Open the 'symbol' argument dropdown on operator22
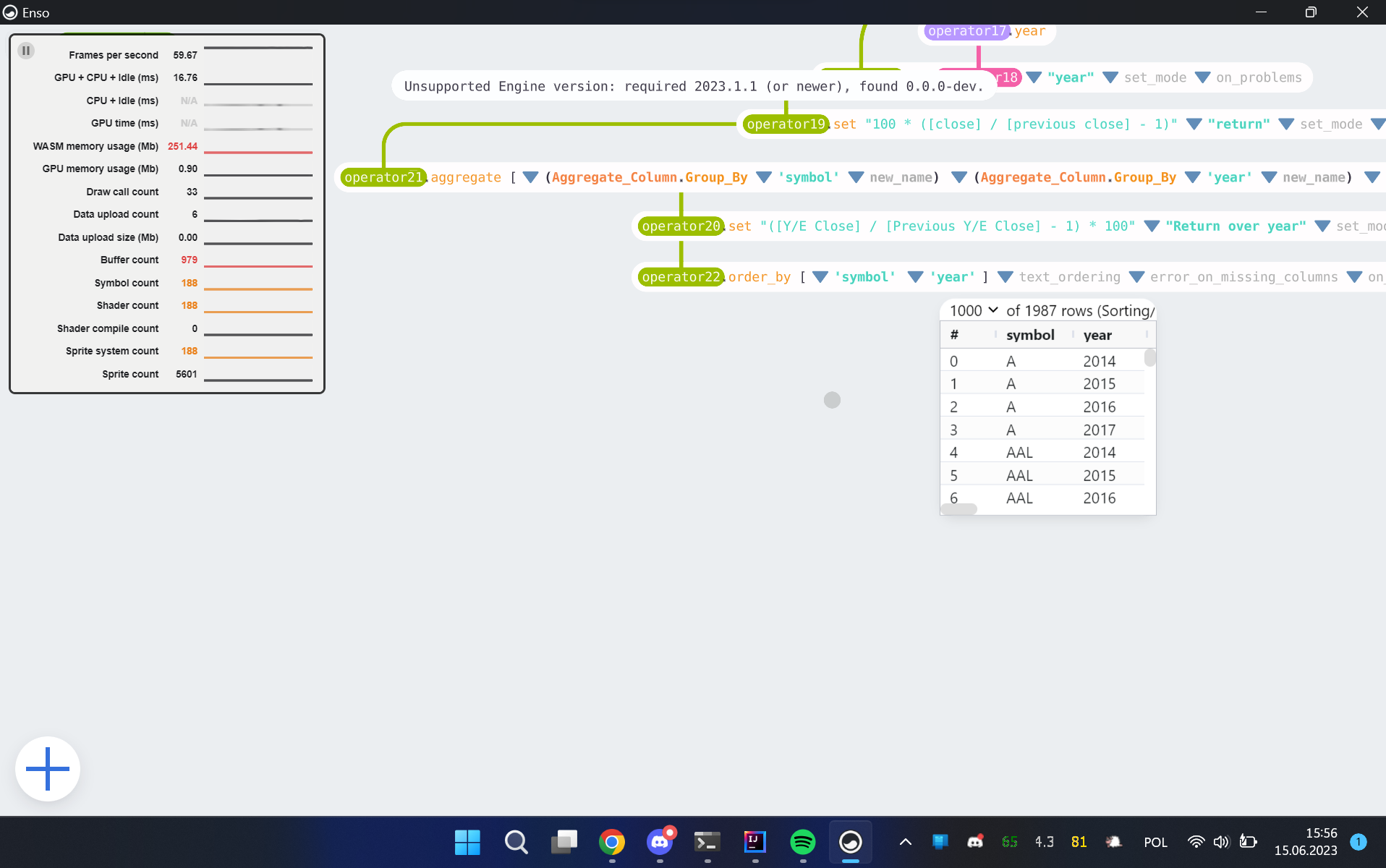The image size is (1386, 868). 820,276
